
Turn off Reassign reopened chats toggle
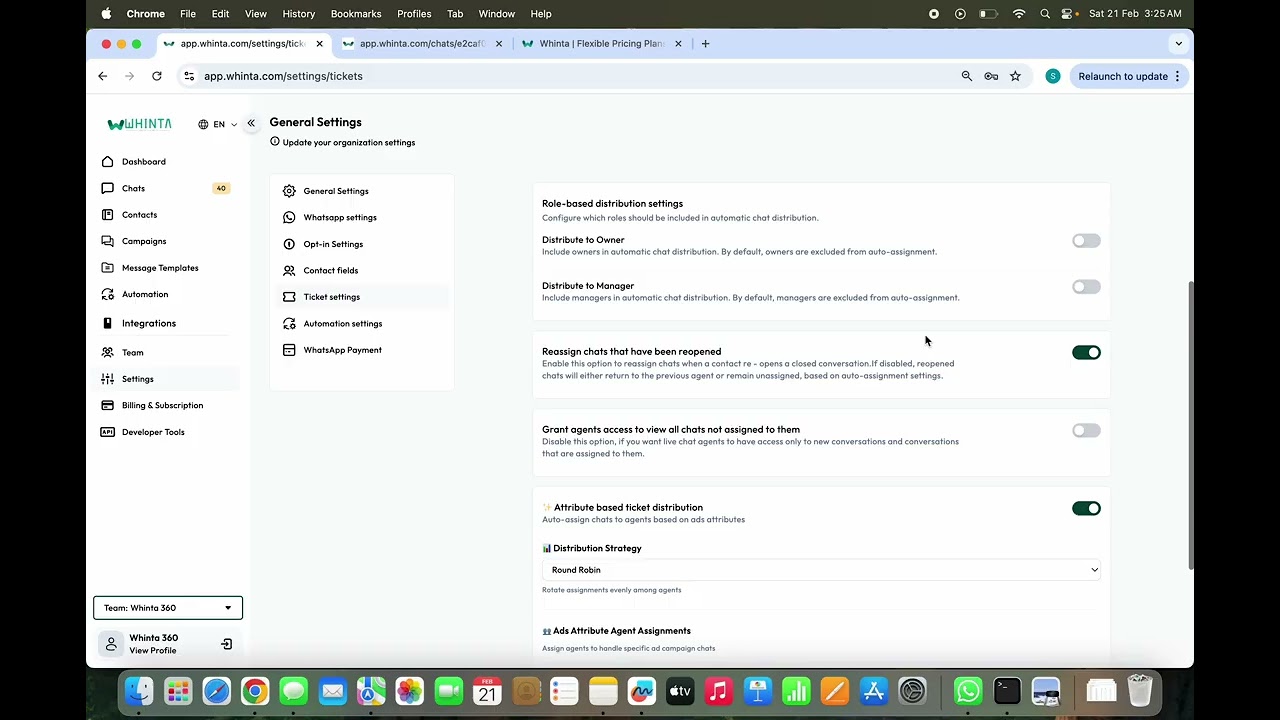click(1086, 353)
